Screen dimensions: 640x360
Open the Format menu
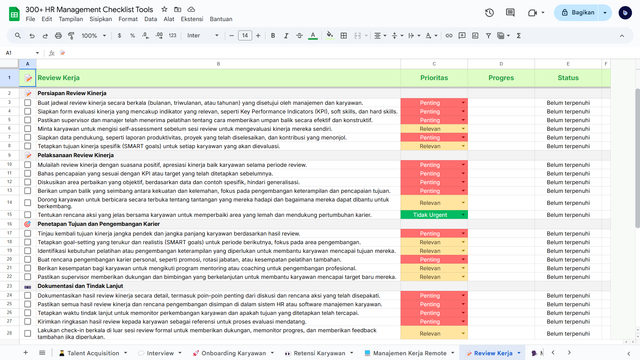[128, 19]
